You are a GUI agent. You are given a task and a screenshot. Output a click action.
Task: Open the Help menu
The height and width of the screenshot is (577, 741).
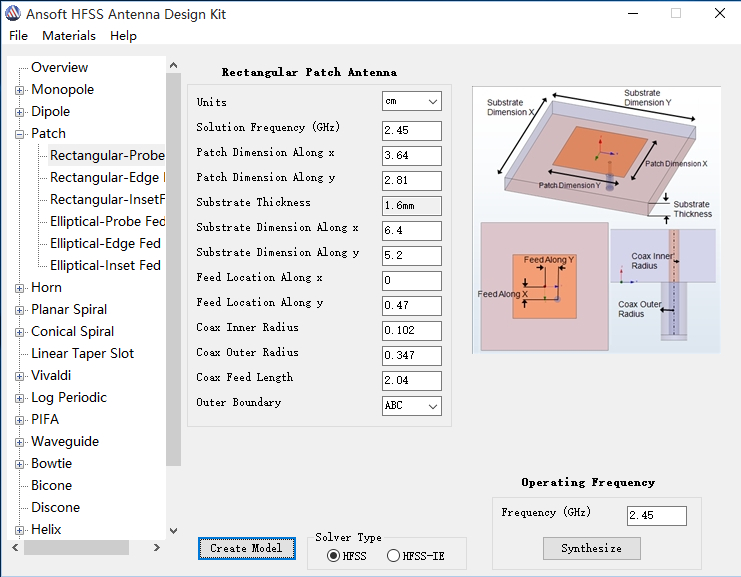123,36
